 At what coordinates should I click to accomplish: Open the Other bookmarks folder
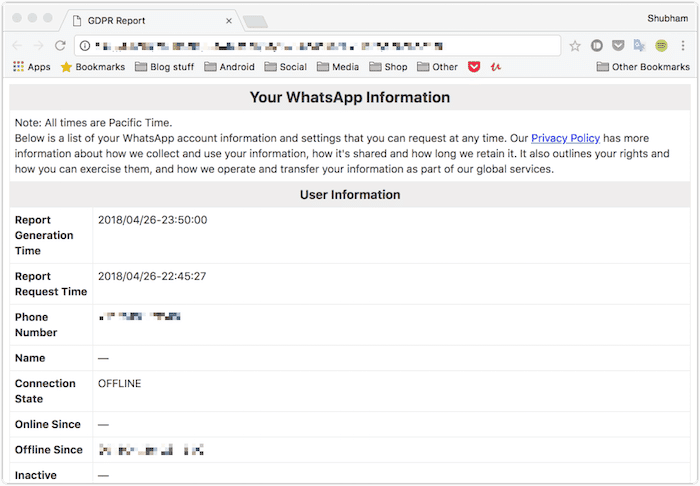[438, 67]
